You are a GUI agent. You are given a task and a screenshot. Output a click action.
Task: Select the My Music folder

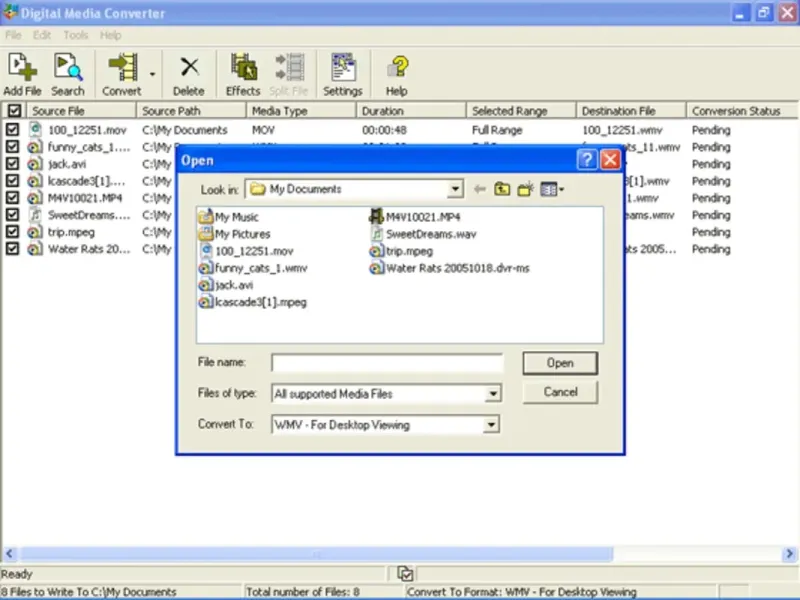click(229, 217)
